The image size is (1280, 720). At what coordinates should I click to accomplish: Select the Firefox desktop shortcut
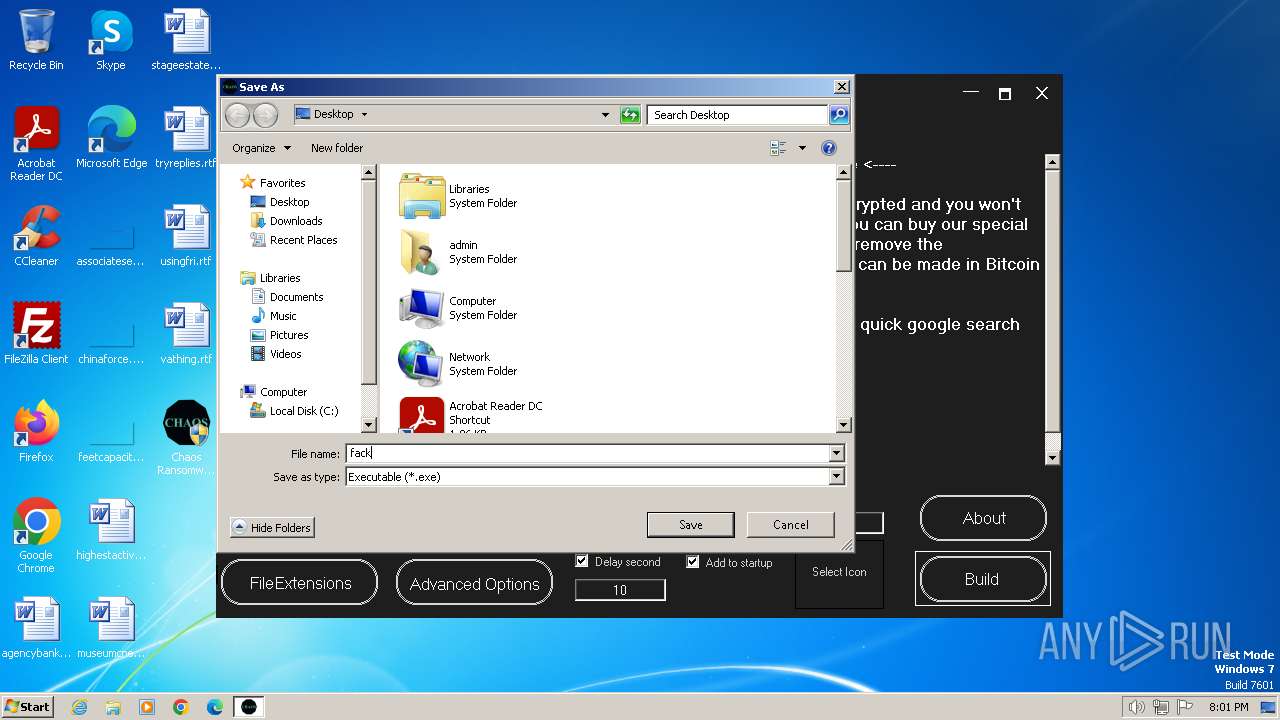coord(36,432)
